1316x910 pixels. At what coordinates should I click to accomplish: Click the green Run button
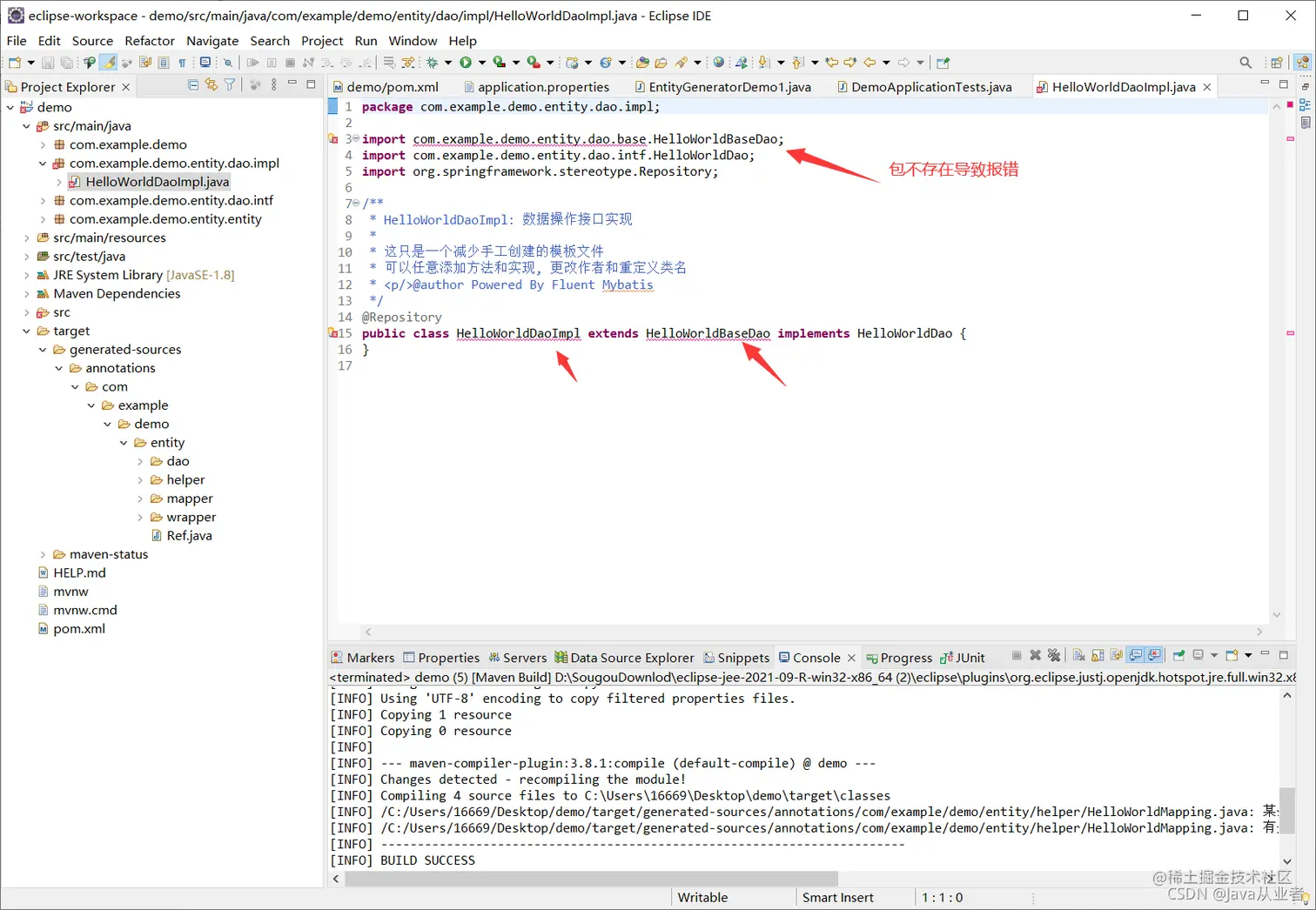pos(466,63)
